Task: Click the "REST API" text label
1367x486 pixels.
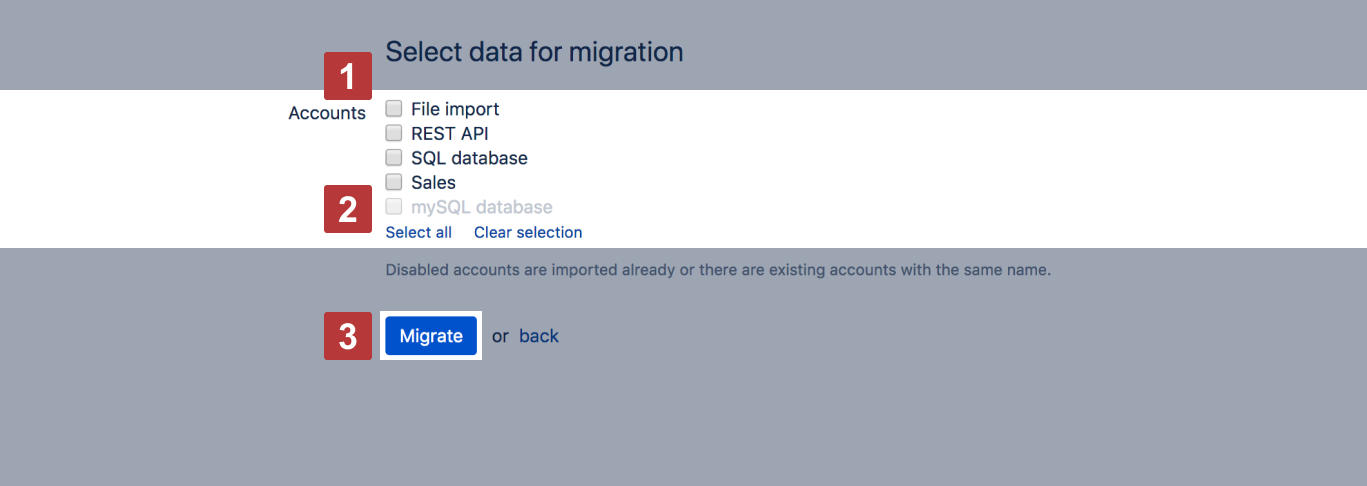Action: pos(449,133)
